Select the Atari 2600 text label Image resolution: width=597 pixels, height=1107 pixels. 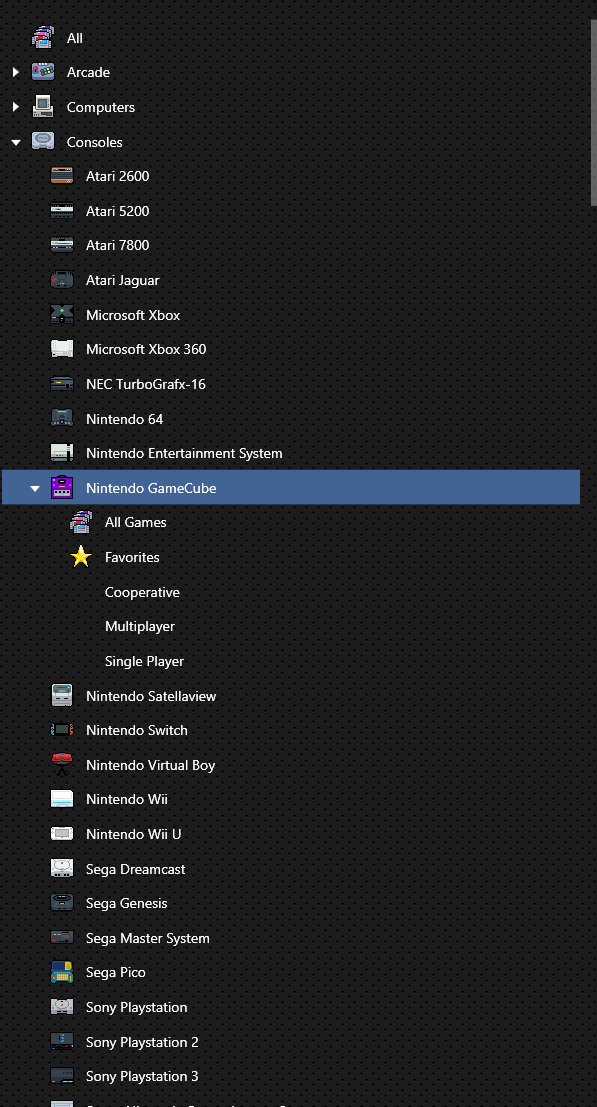pos(117,176)
